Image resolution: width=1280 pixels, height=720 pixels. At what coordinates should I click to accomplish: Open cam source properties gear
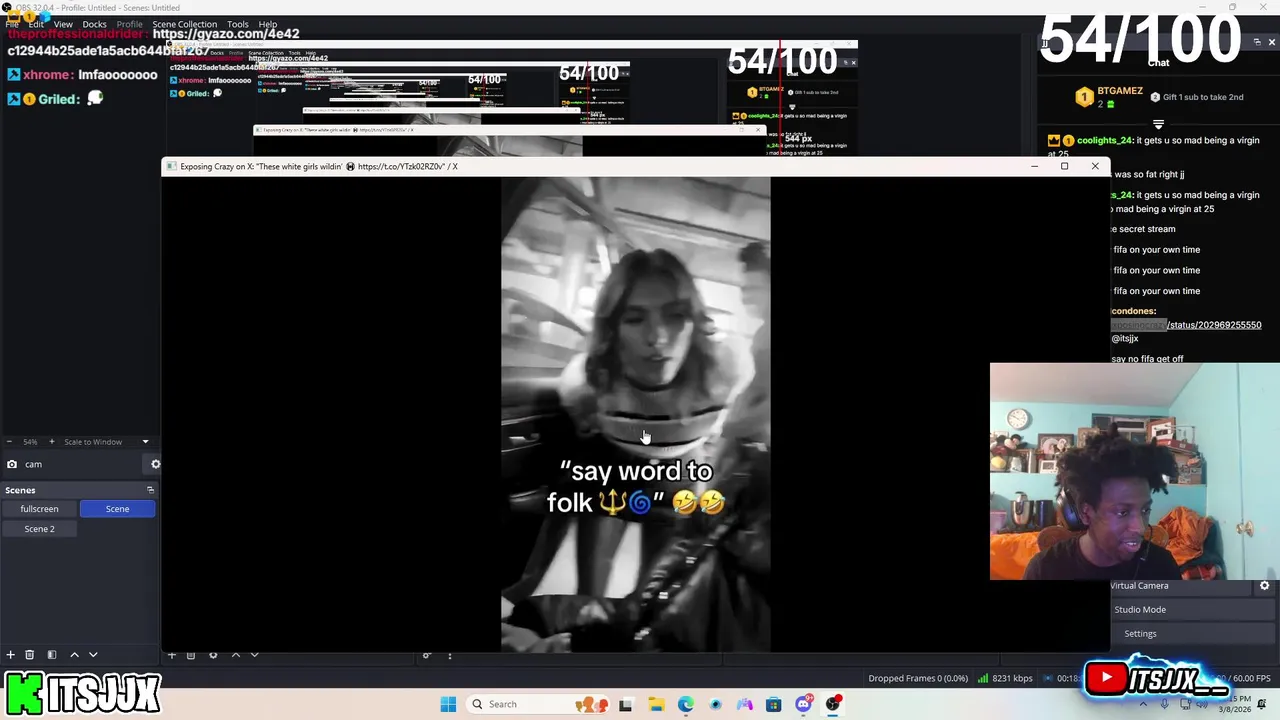[x=155, y=464]
